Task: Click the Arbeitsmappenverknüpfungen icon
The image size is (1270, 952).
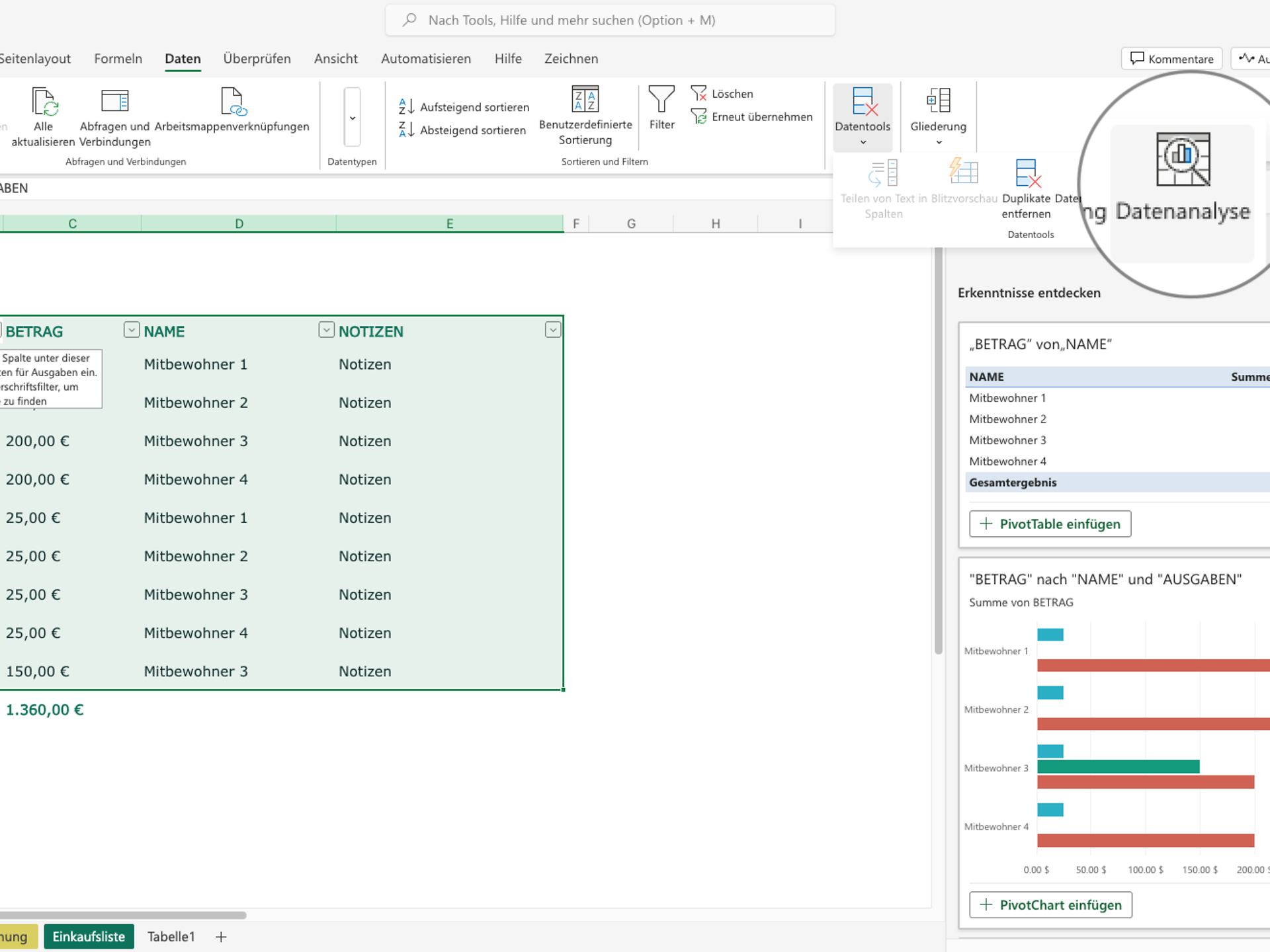Action: click(x=232, y=102)
